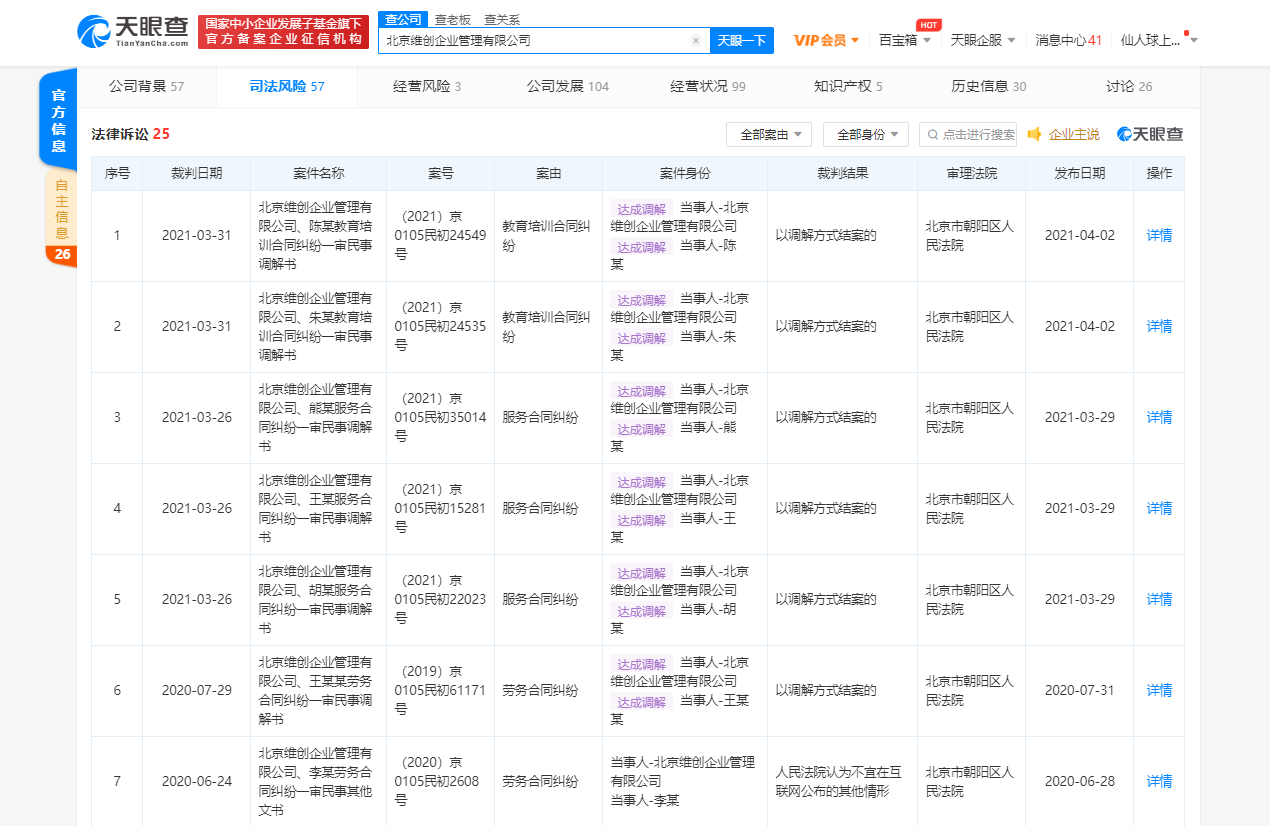The image size is (1270, 826).
Task: Click case number (2021)京0105民初24535号
Action: (x=440, y=326)
